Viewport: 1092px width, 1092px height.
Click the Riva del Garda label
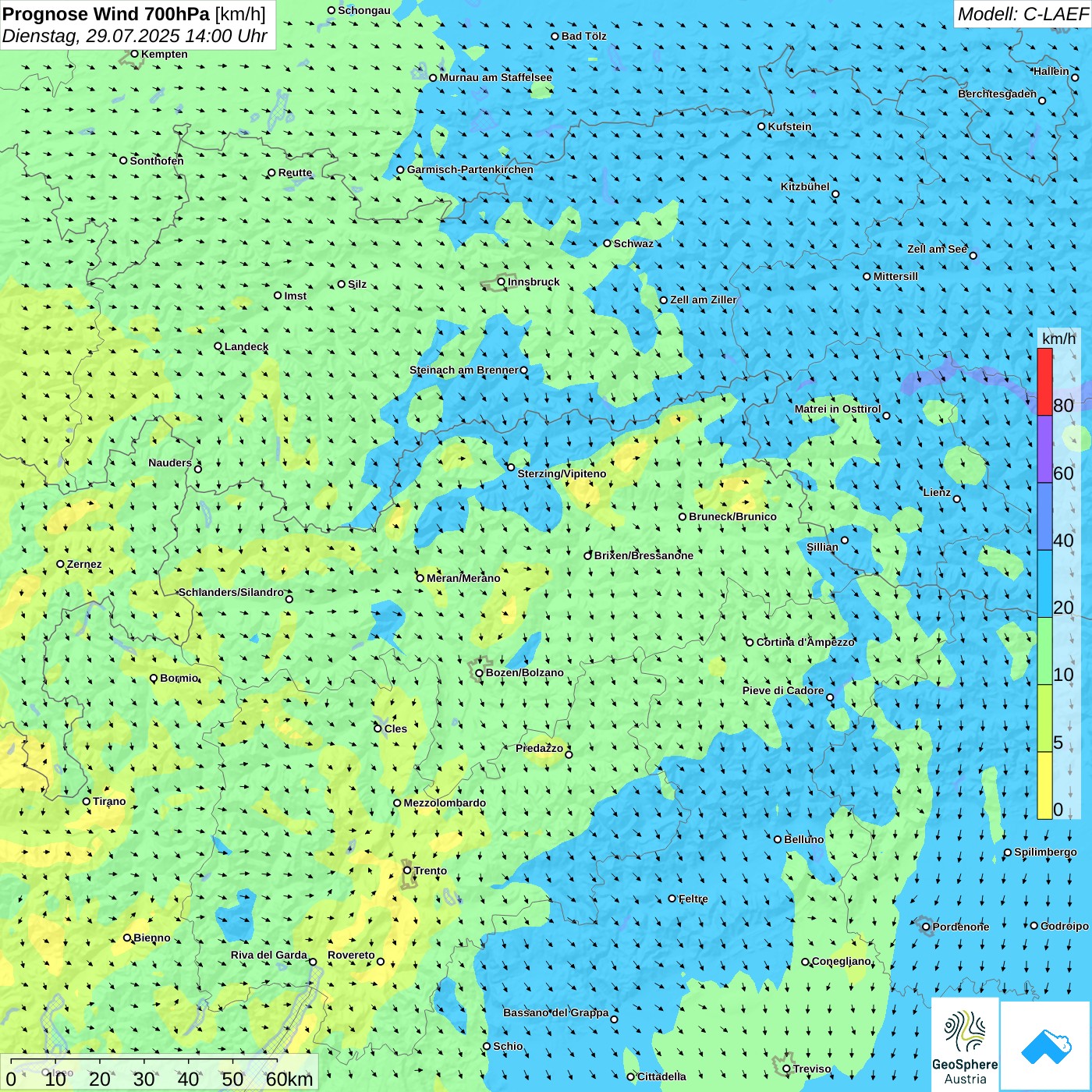click(x=269, y=955)
